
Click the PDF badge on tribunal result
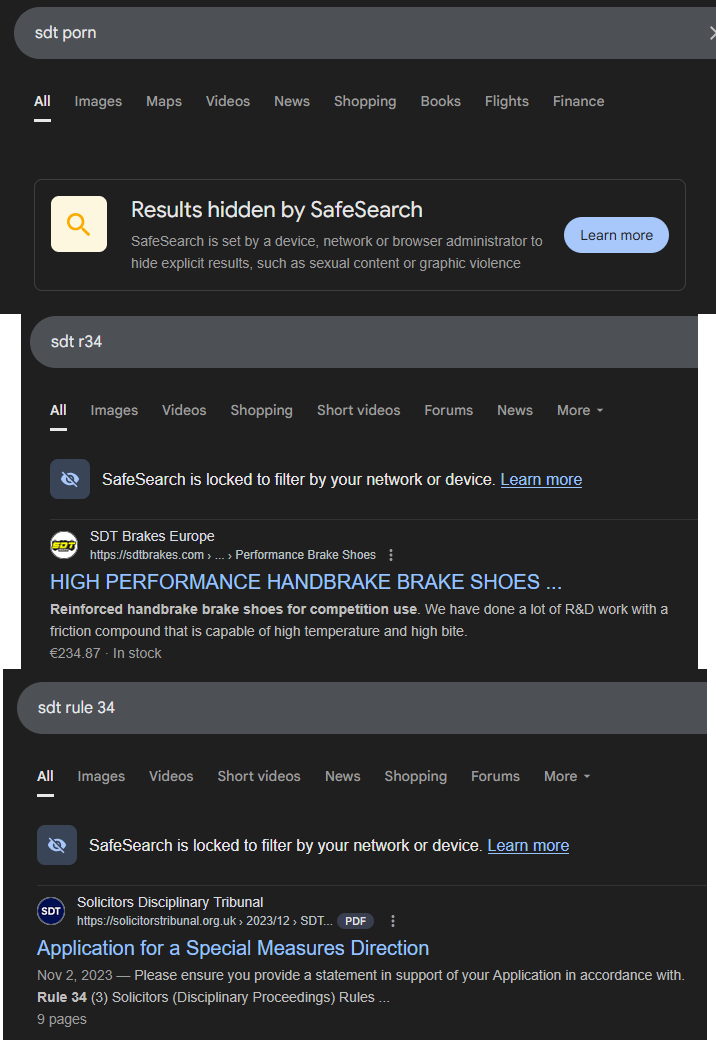355,921
